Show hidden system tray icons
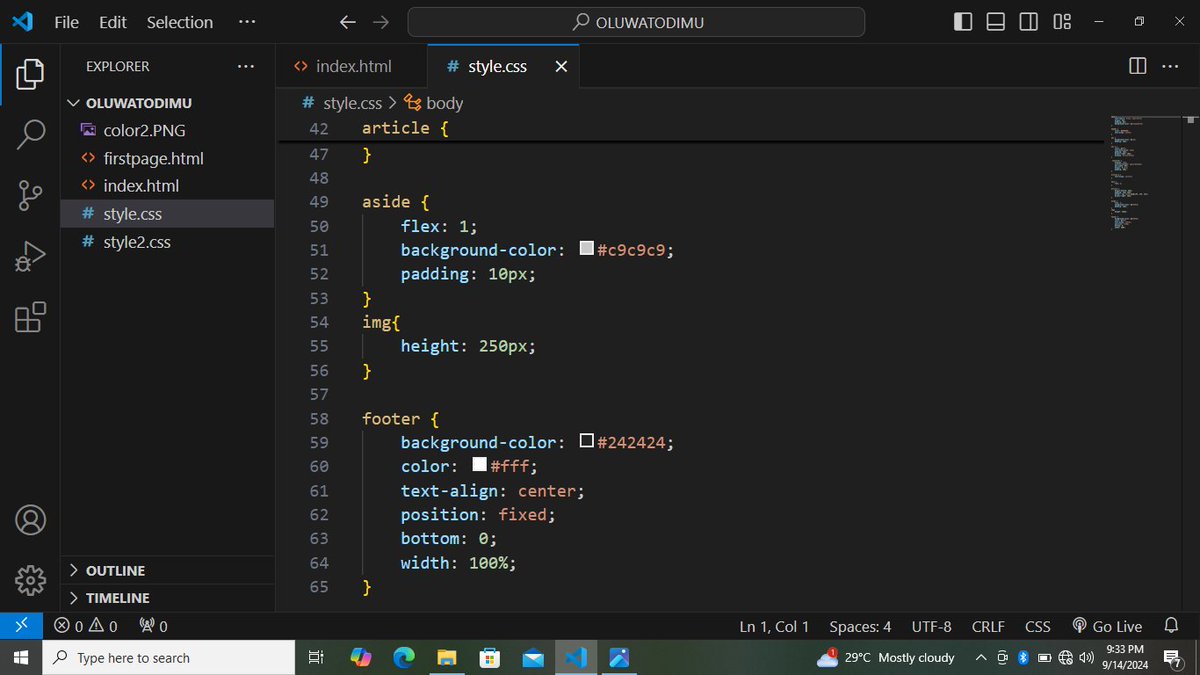This screenshot has width=1200, height=675. coord(983,657)
